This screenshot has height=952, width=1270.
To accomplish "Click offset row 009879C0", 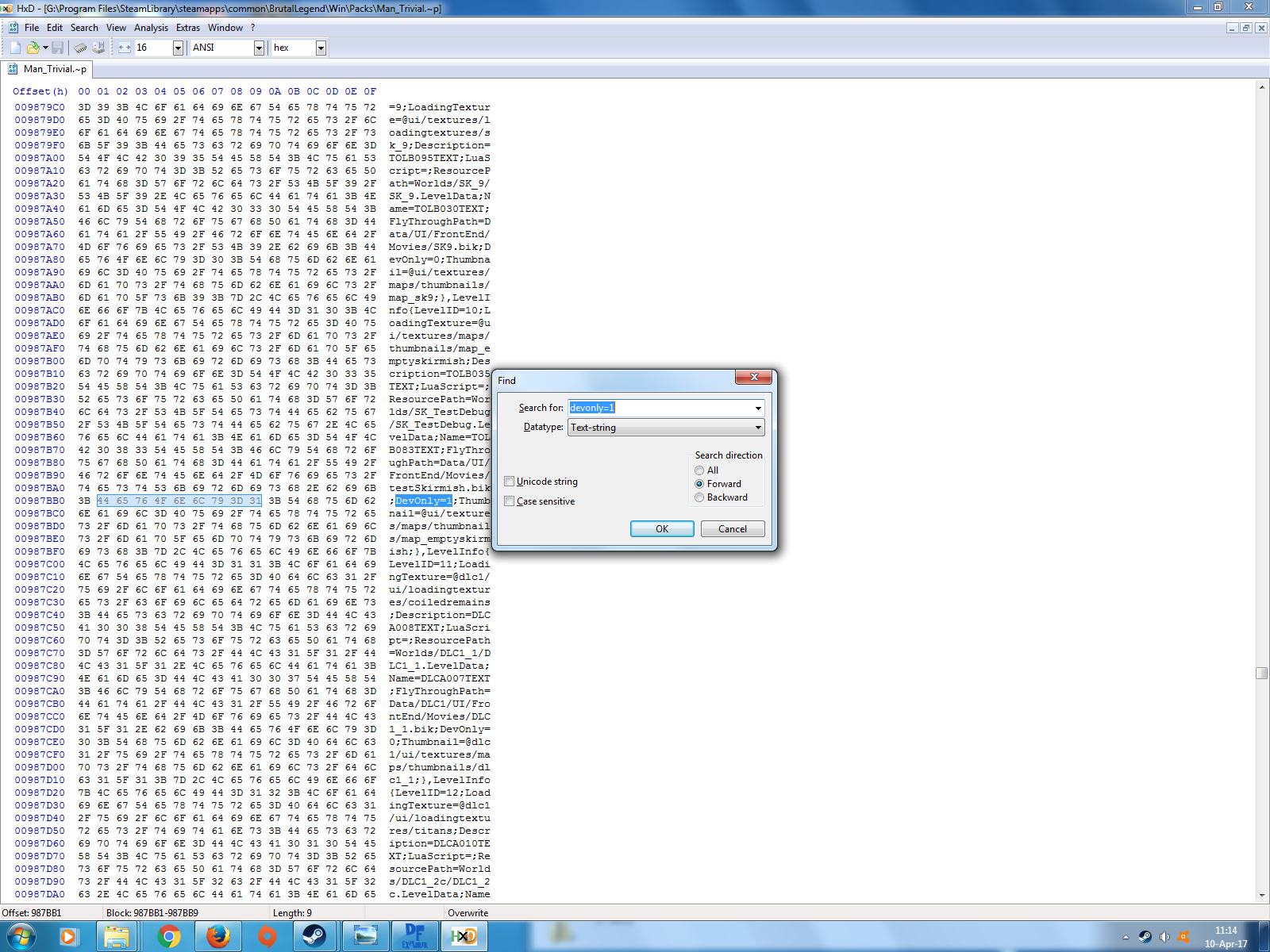I will pos(40,107).
